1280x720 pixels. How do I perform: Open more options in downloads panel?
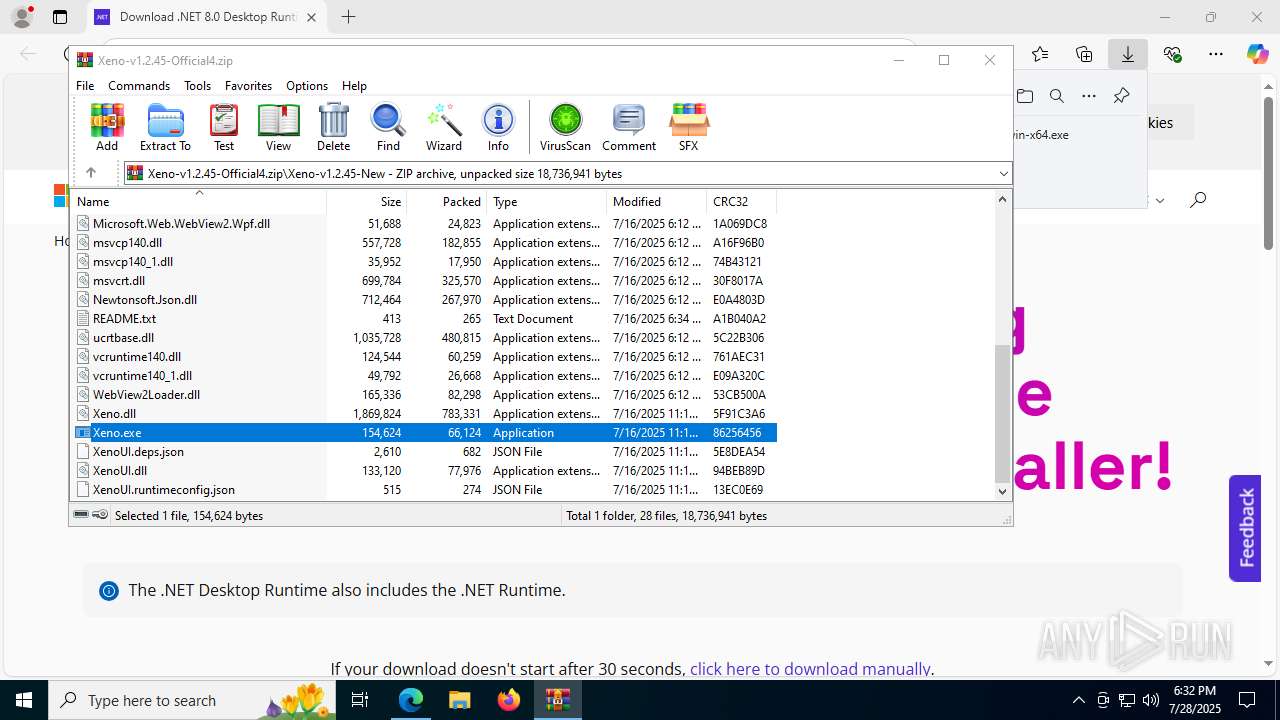click(1089, 96)
